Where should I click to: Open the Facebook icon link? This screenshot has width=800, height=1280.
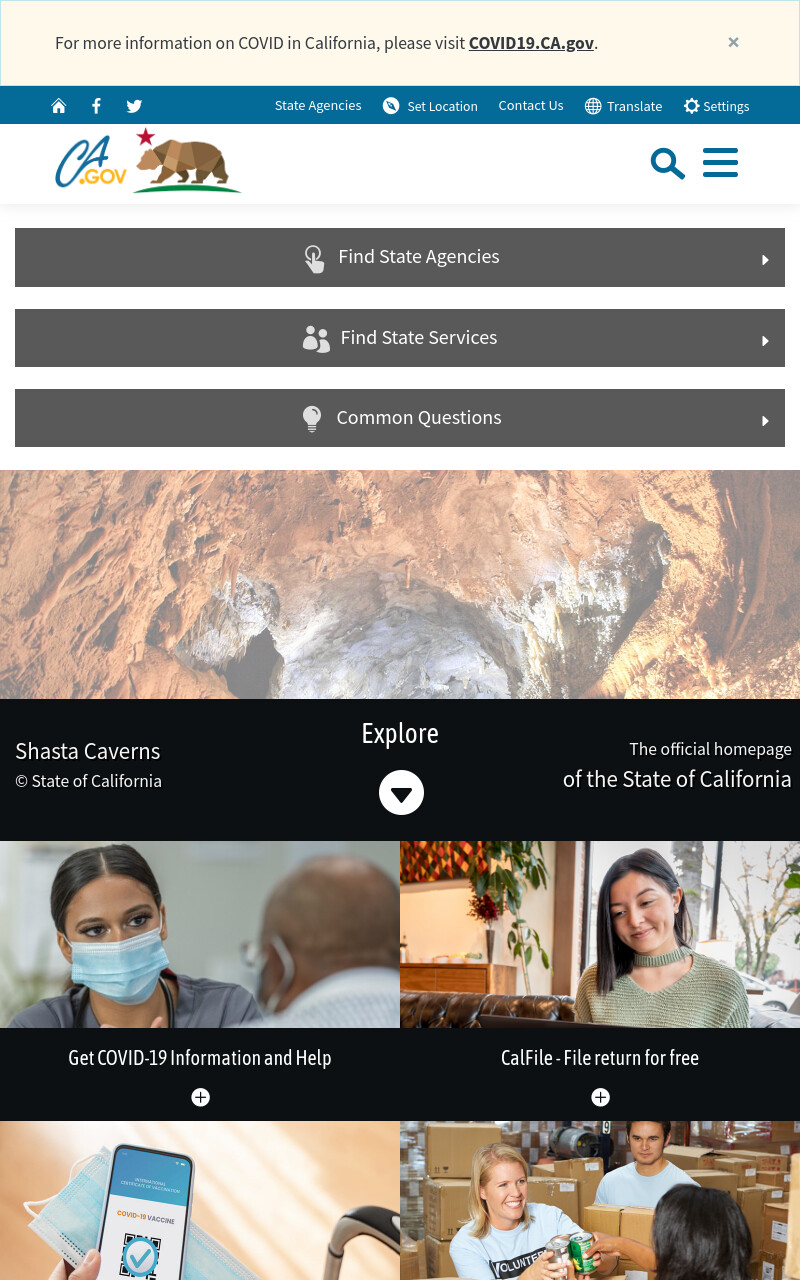(x=96, y=106)
